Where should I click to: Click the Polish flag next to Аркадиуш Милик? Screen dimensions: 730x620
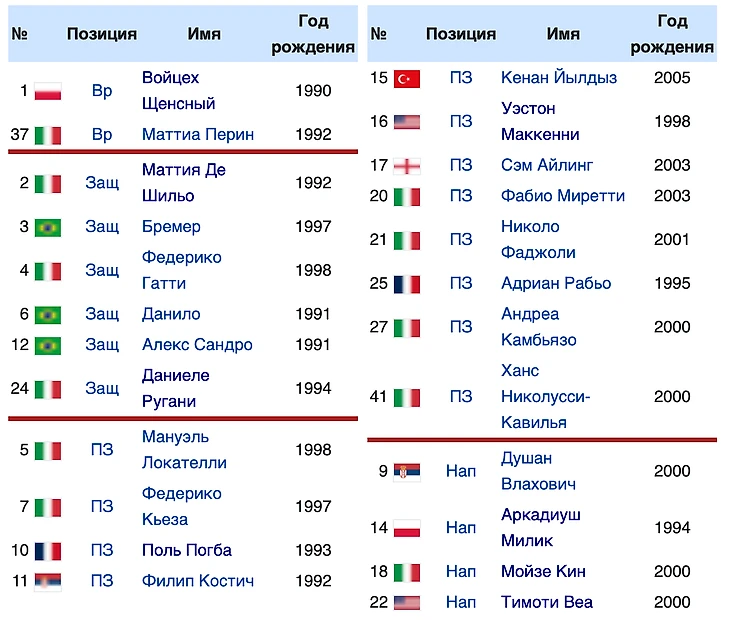coord(407,528)
